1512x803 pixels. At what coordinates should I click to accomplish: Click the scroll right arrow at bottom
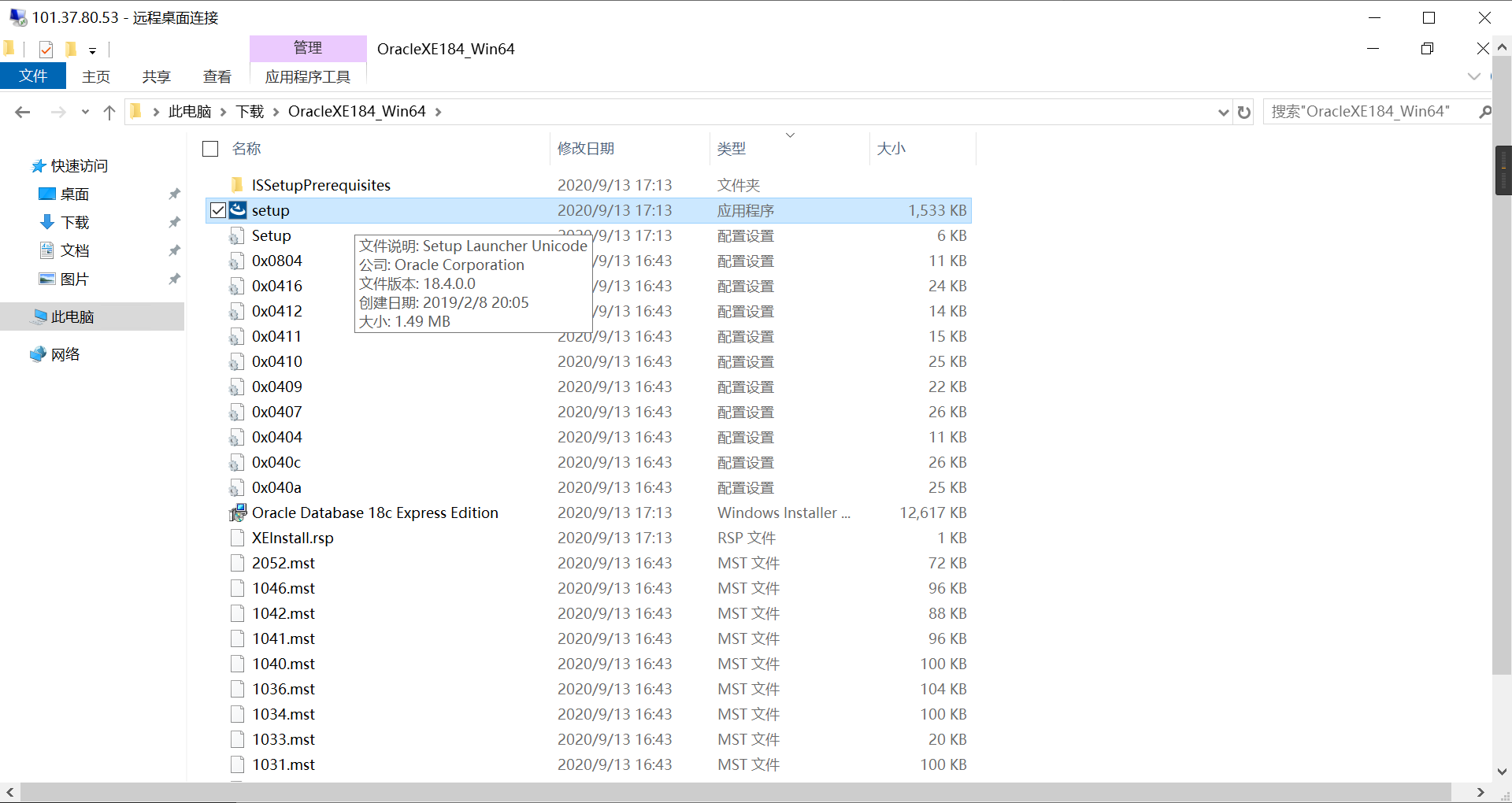pos(1481,792)
